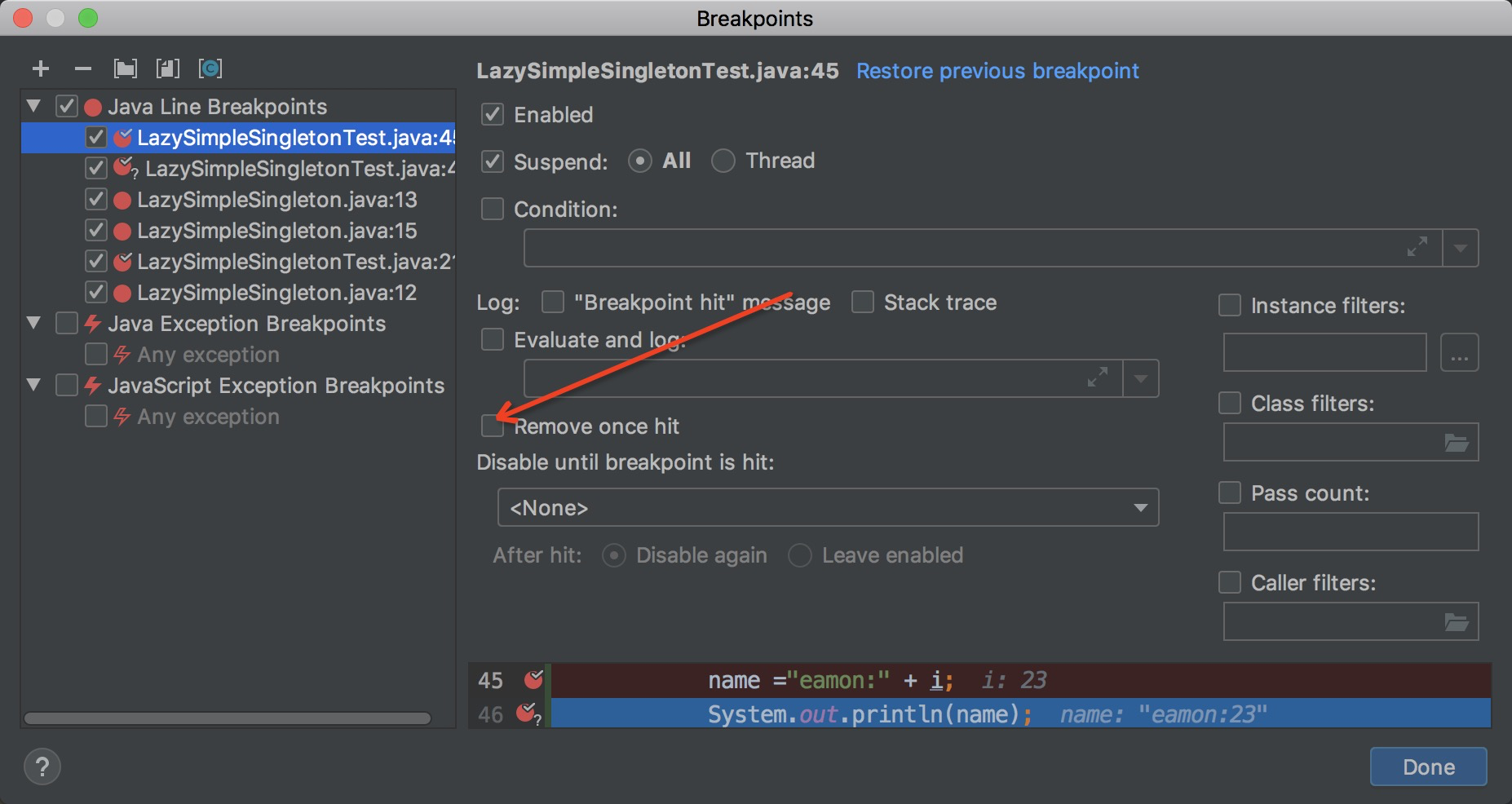This screenshot has height=804, width=1512.
Task: Collapse Java Exception Breakpoints tree node
Action: pos(34,323)
